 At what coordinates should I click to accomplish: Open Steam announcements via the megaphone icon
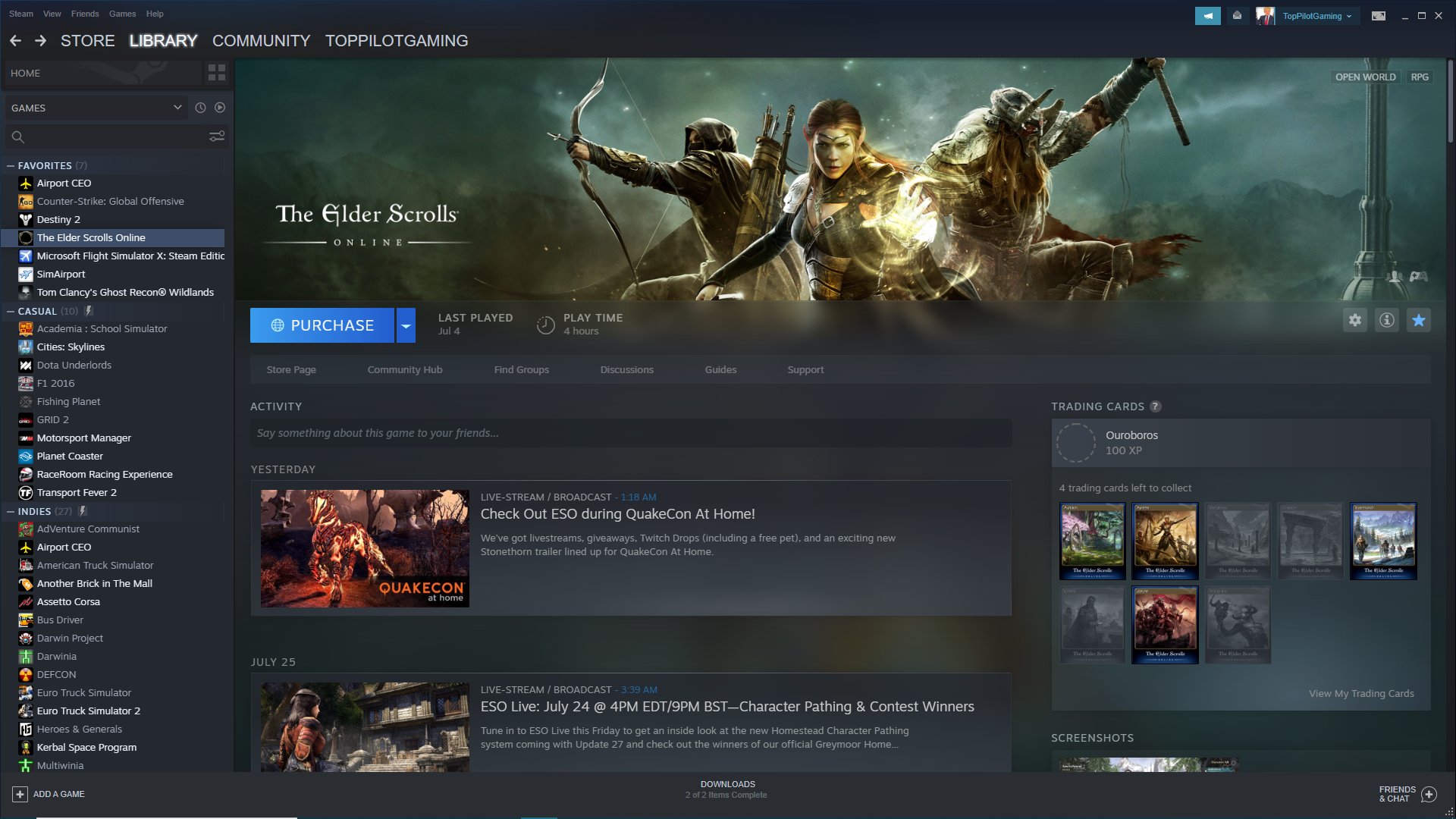pyautogui.click(x=1209, y=15)
